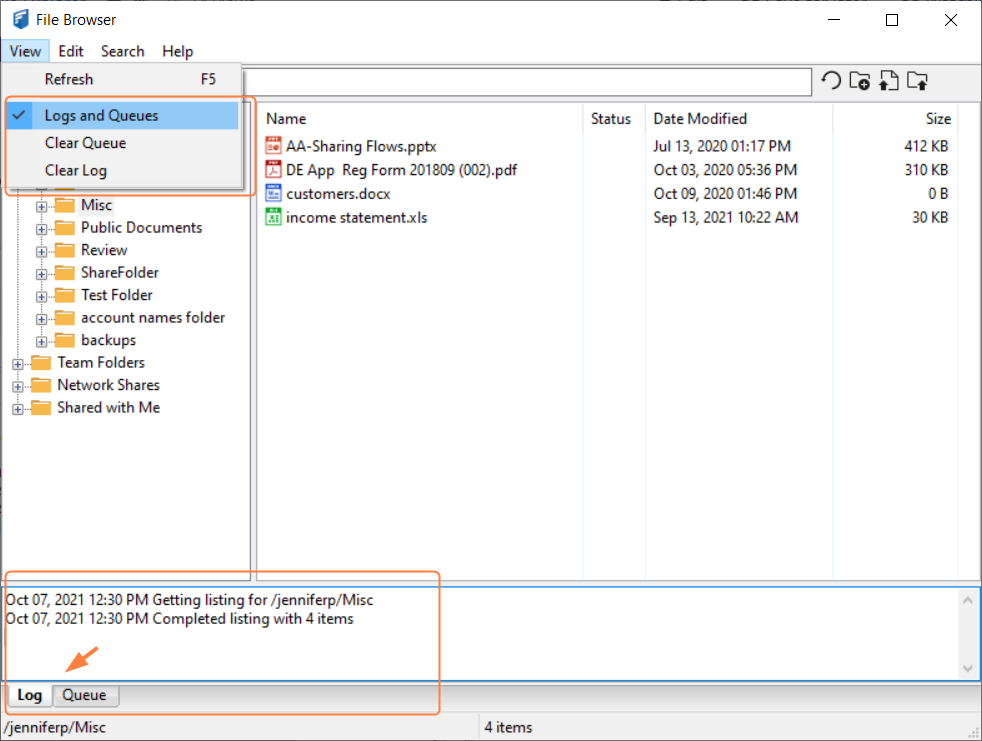The image size is (982, 741).
Task: Choose Clear Log from the View menu
Action: click(76, 170)
